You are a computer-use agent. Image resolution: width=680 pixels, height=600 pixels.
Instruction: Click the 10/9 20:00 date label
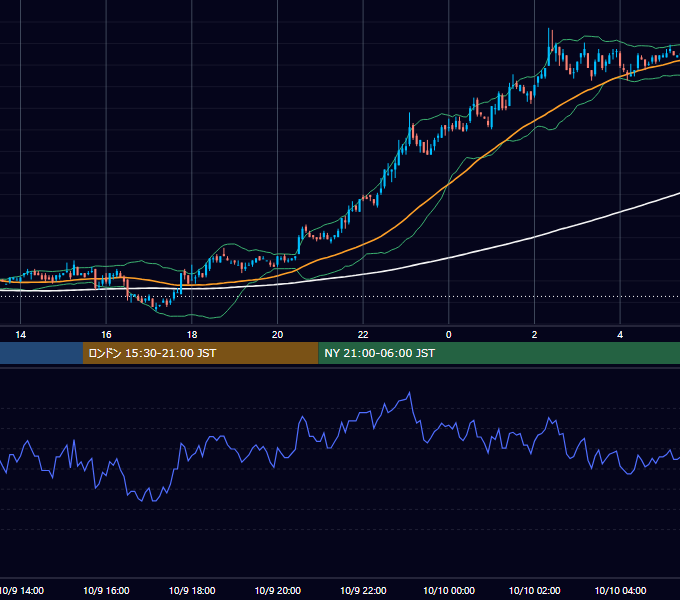(278, 590)
